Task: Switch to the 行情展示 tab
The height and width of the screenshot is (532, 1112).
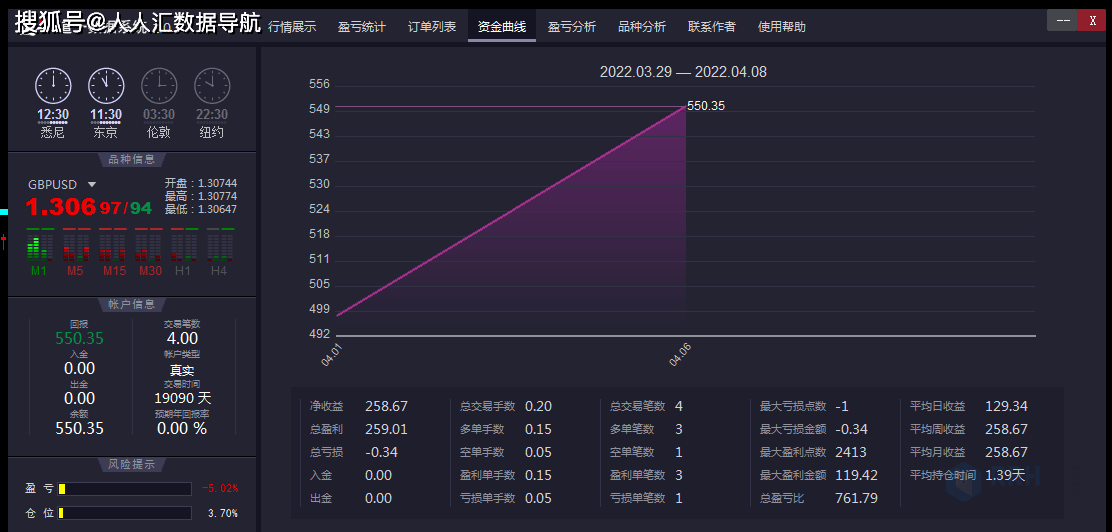Action: (292, 27)
